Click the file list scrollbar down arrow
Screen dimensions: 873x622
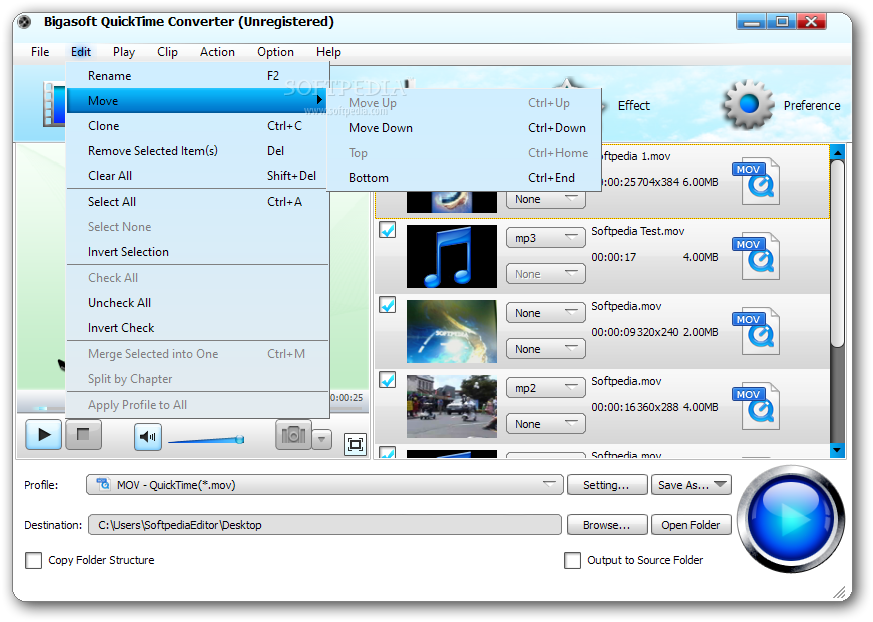[837, 450]
